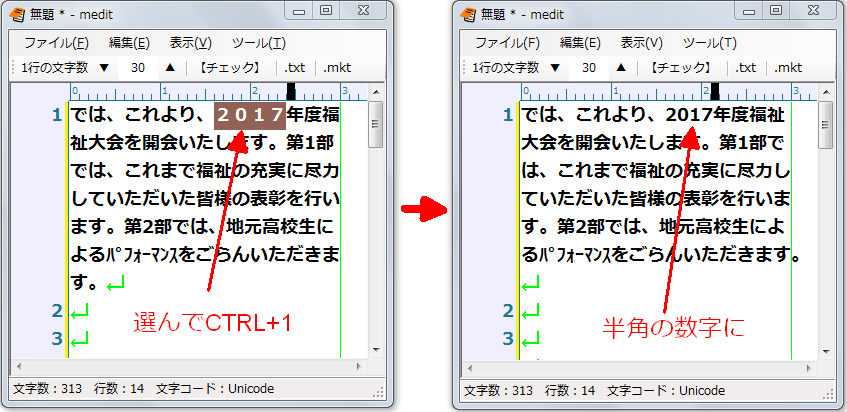Click .mkt toolbar button in left window
This screenshot has width=847, height=412.
coord(337,68)
